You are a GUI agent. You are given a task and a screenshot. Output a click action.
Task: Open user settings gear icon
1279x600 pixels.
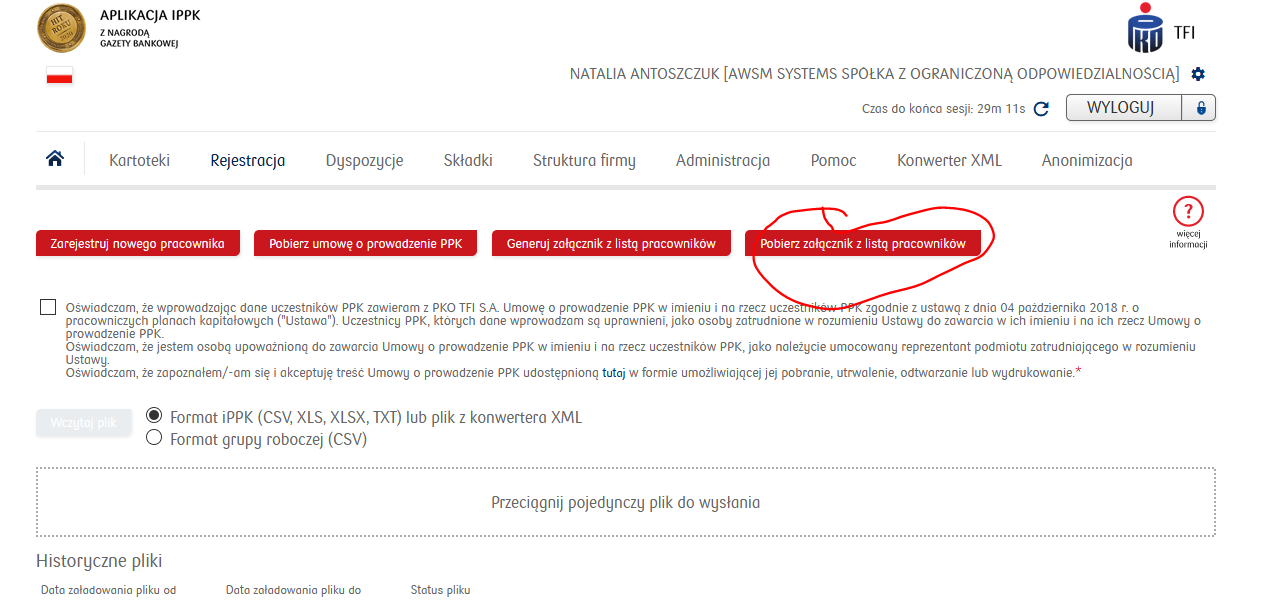coord(1198,74)
